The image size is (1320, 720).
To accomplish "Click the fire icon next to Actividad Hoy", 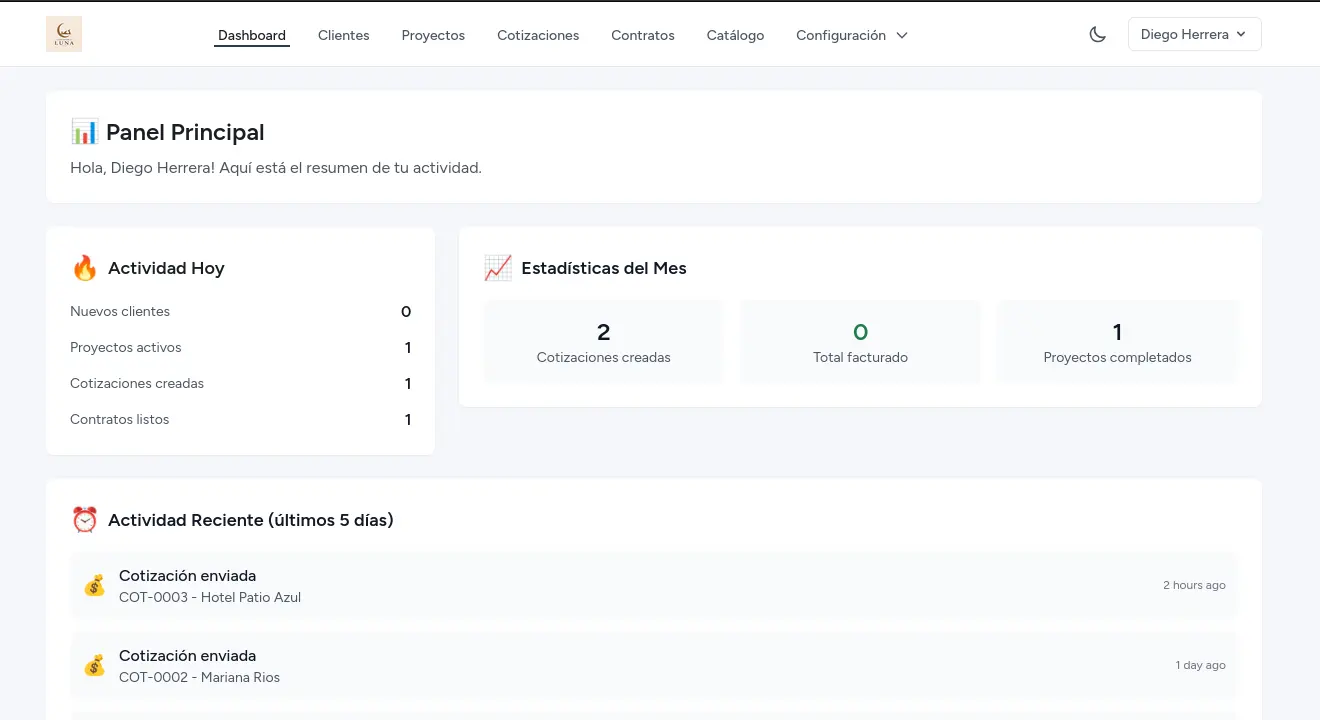I will [84, 268].
